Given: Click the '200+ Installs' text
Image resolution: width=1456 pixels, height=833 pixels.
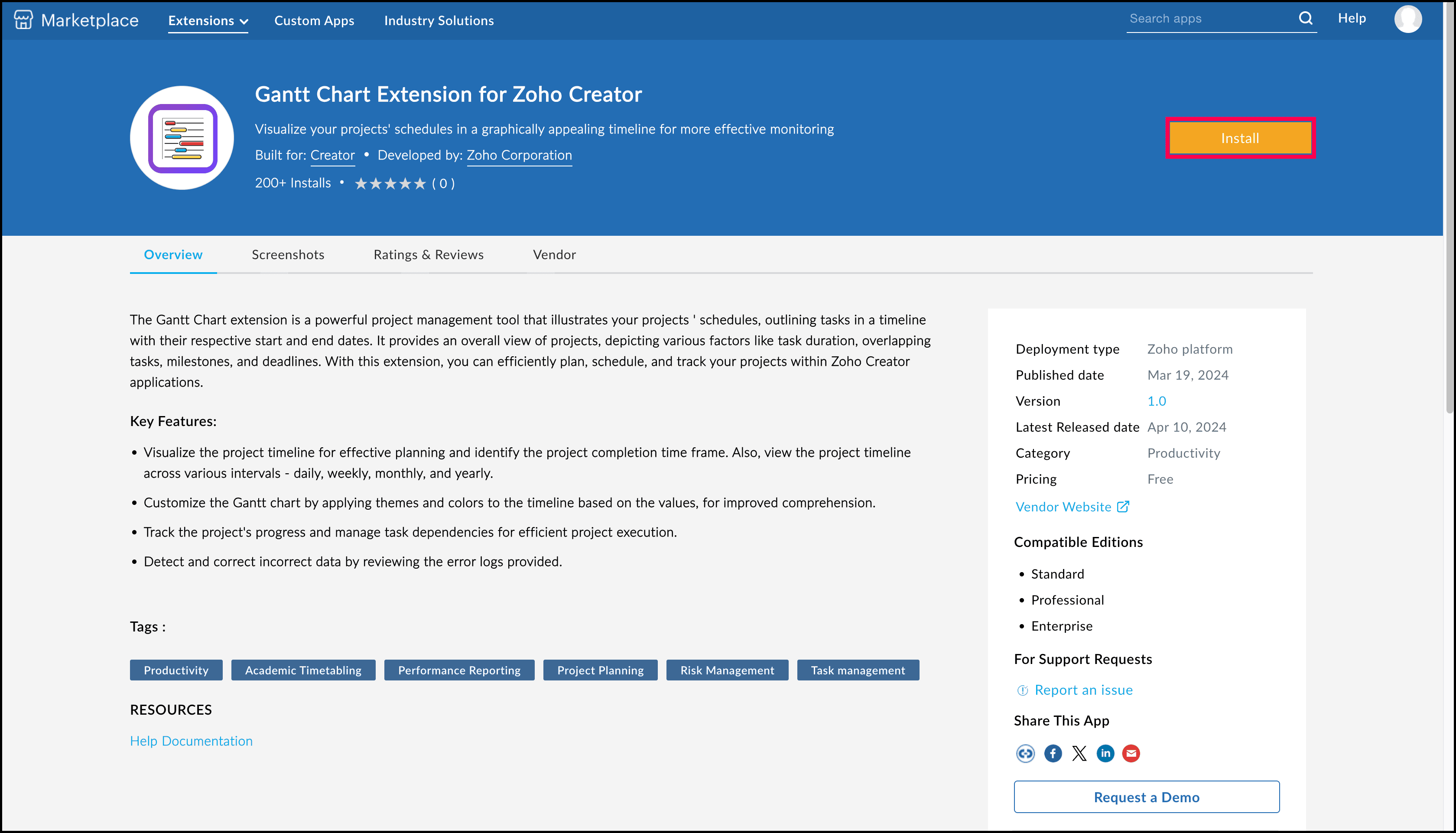Looking at the screenshot, I should point(293,183).
